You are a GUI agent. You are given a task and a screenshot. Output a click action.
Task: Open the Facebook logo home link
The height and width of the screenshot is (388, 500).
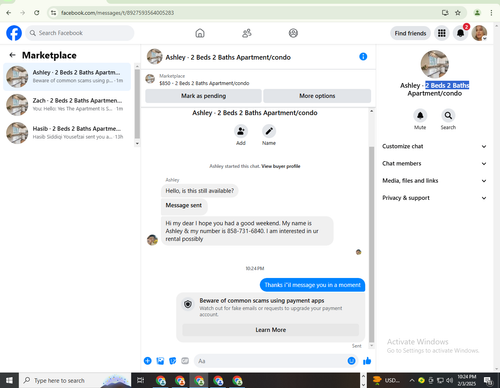14,33
